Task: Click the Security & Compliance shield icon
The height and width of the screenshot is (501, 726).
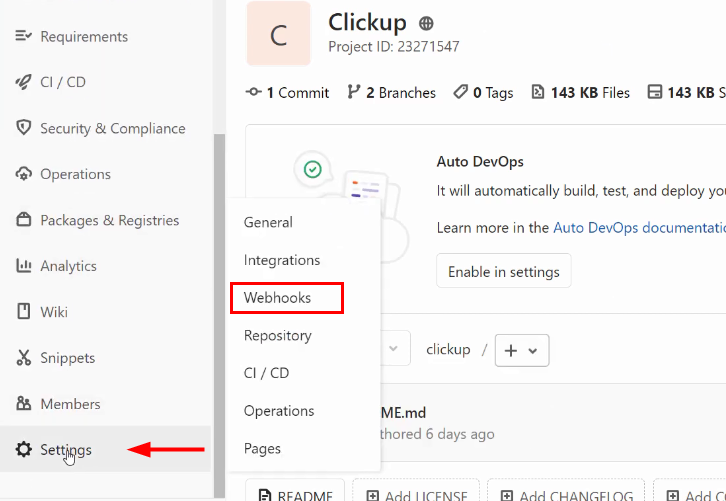Action: [23, 128]
